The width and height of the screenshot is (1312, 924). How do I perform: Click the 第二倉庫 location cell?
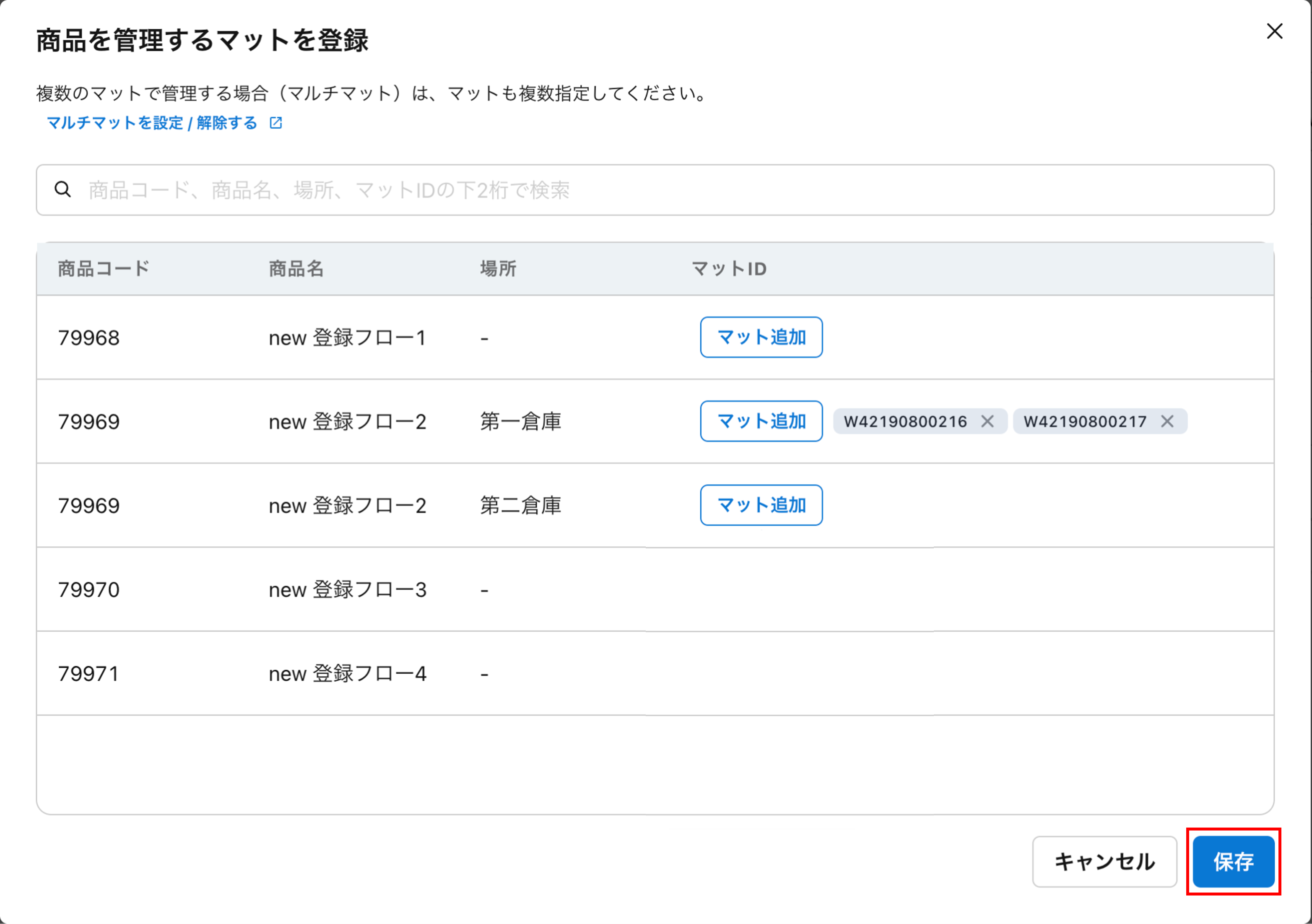pyautogui.click(x=521, y=506)
